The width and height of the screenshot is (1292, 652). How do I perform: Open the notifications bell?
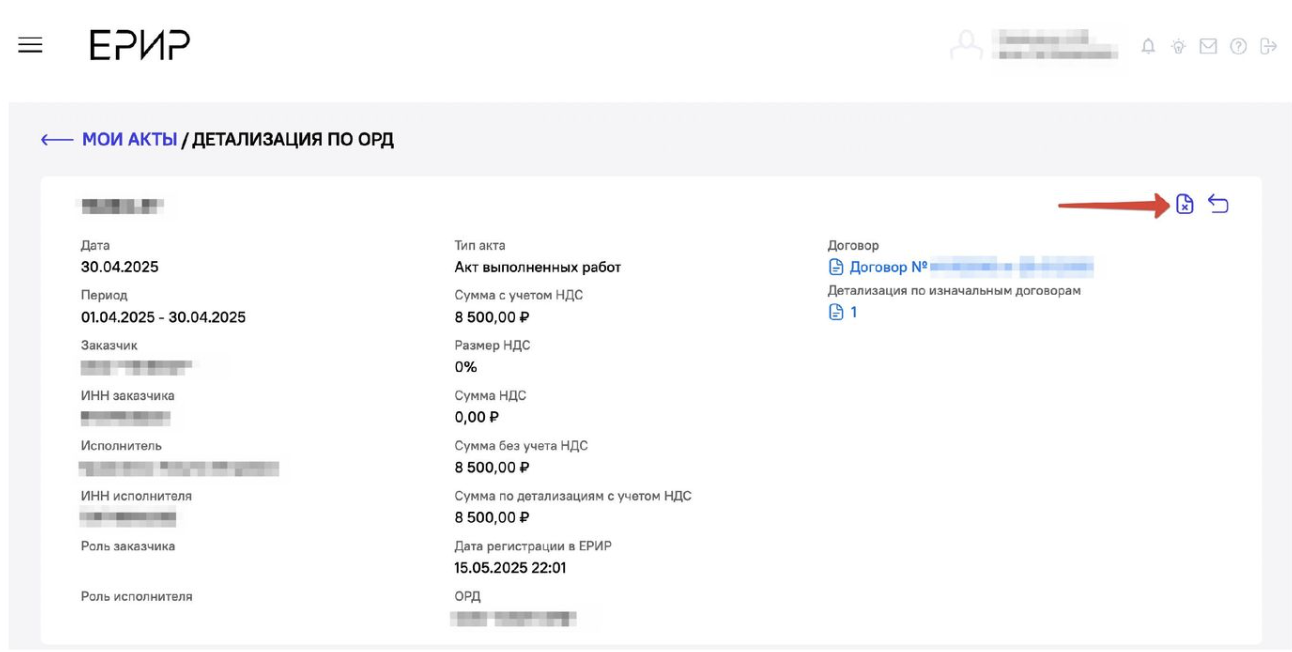(x=1148, y=46)
